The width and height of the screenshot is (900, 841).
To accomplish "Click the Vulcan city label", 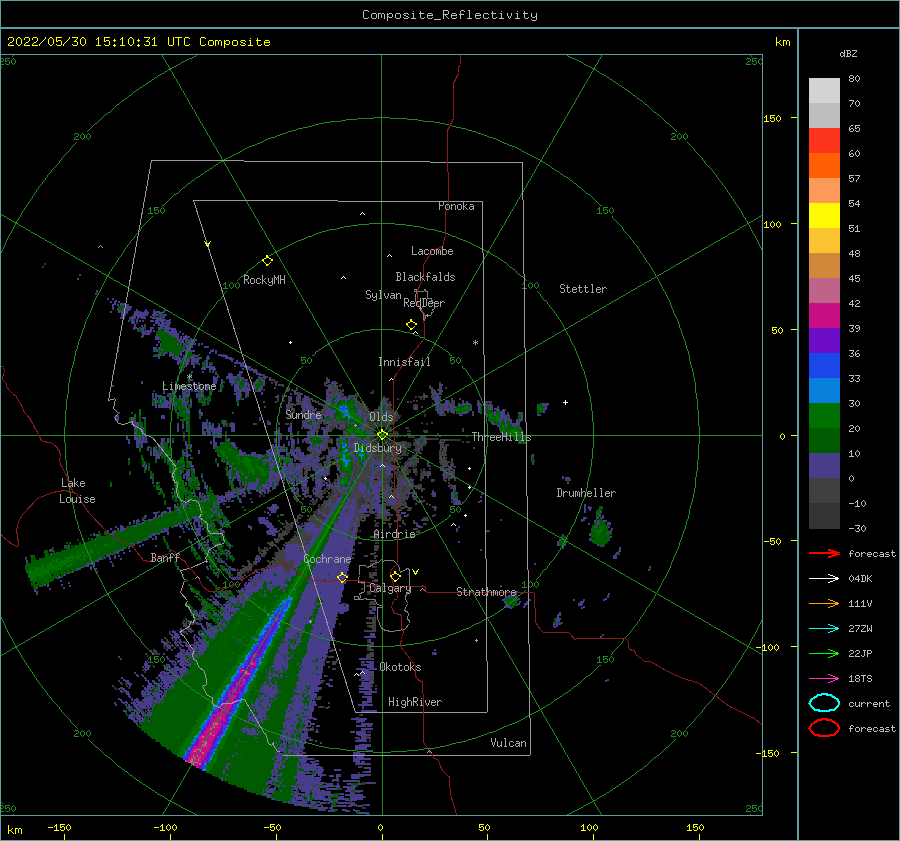I will (x=509, y=743).
